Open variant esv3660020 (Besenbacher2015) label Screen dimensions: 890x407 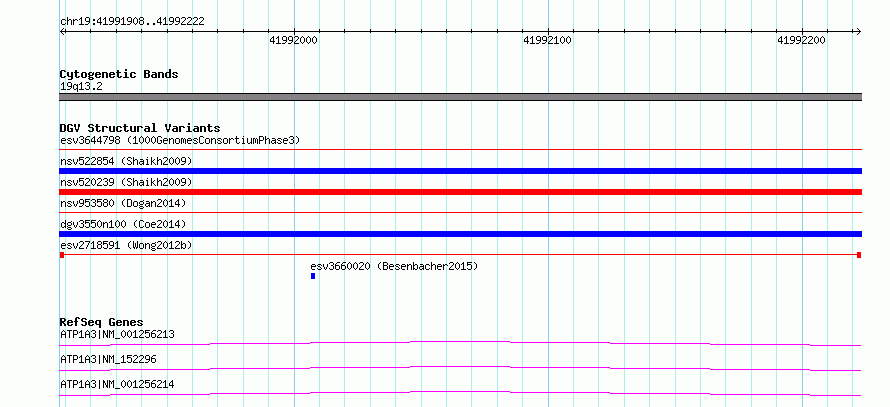tap(394, 266)
